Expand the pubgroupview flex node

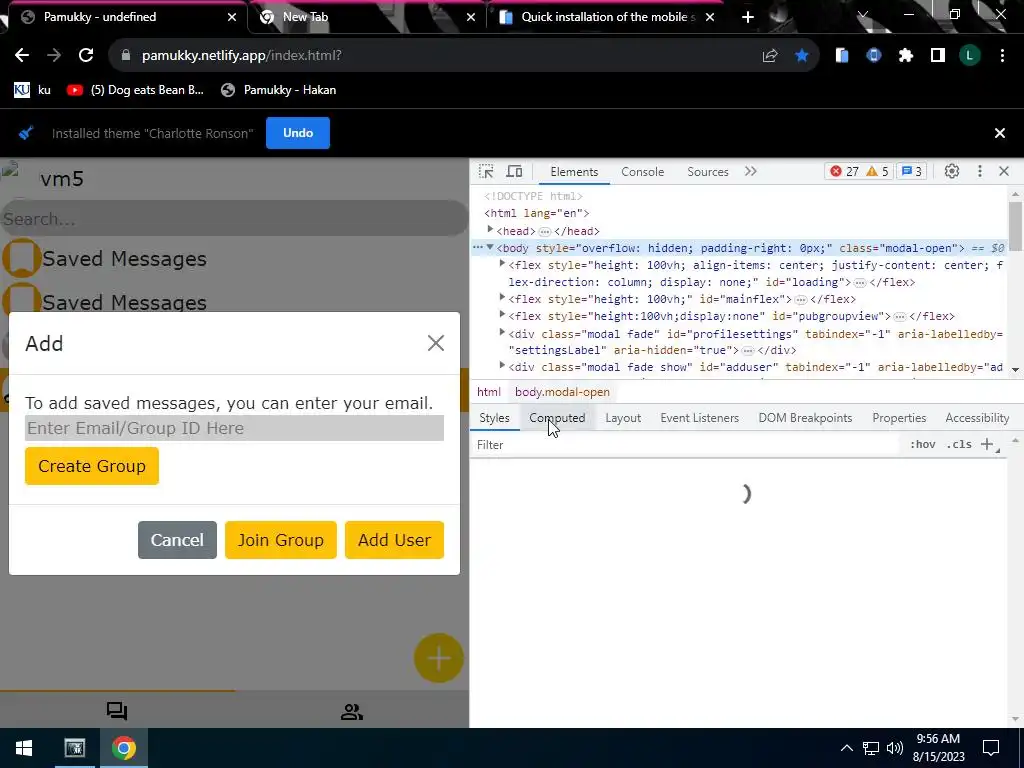(502, 315)
